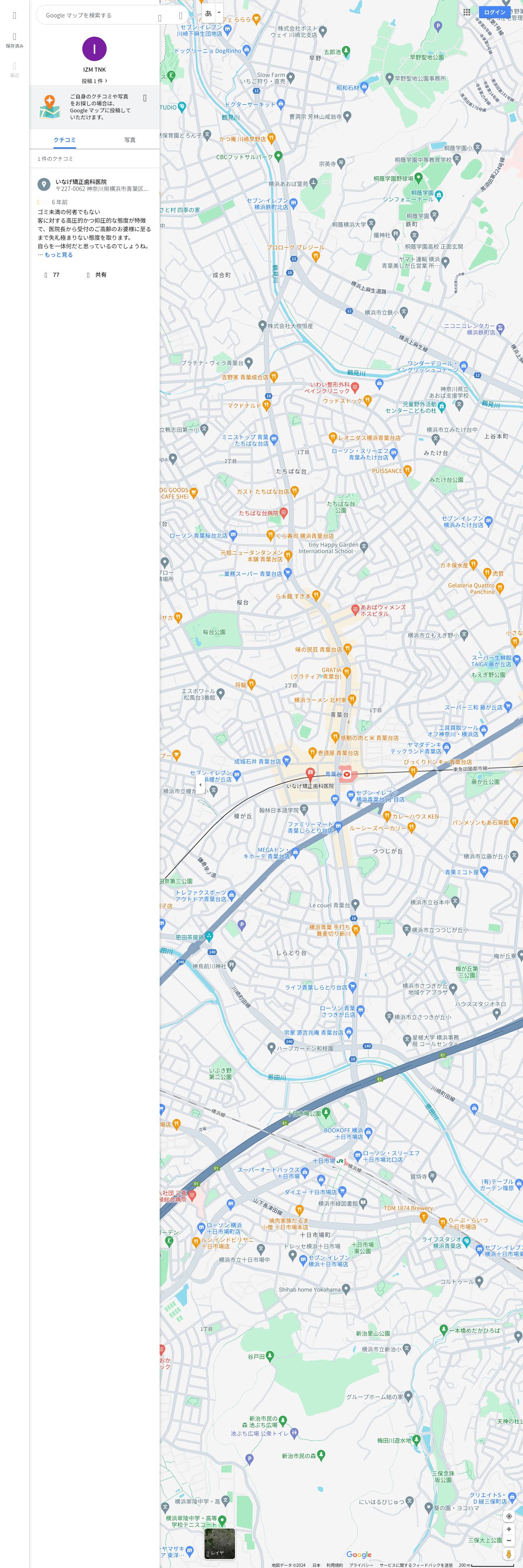Click the red pin for いなげ矯正歯科医院
Viewport: 523px width, 1568px height.
click(310, 775)
